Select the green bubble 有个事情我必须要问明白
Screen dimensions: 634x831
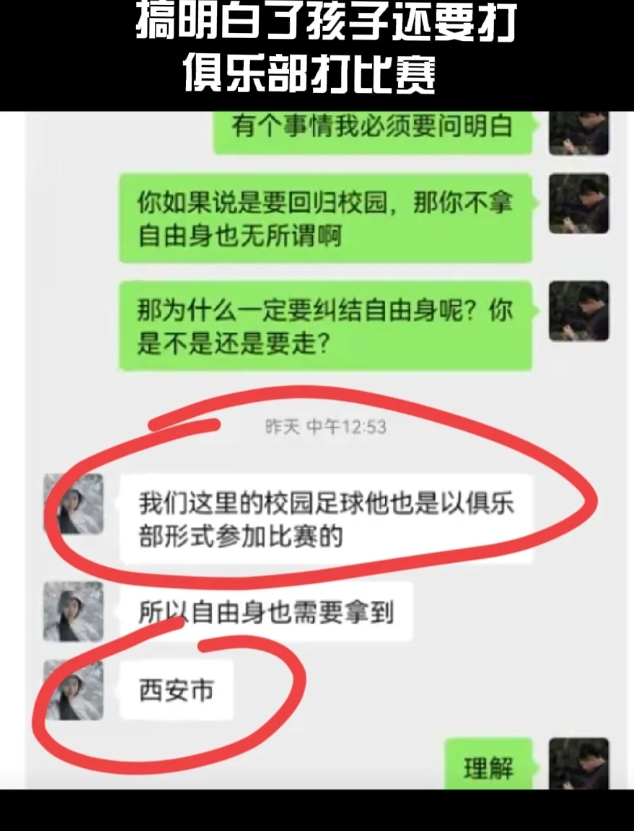(x=375, y=133)
